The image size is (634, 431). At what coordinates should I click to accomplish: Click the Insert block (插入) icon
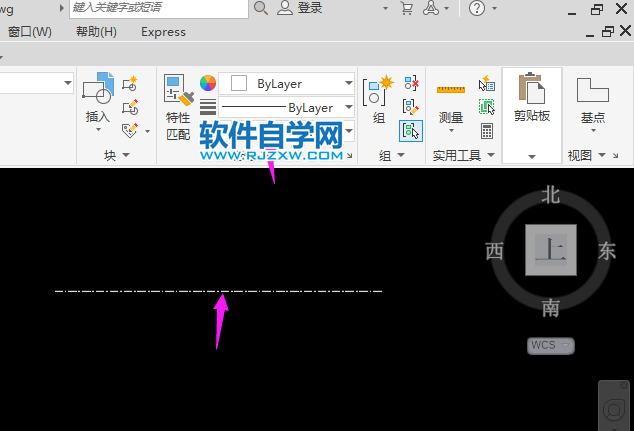97,92
